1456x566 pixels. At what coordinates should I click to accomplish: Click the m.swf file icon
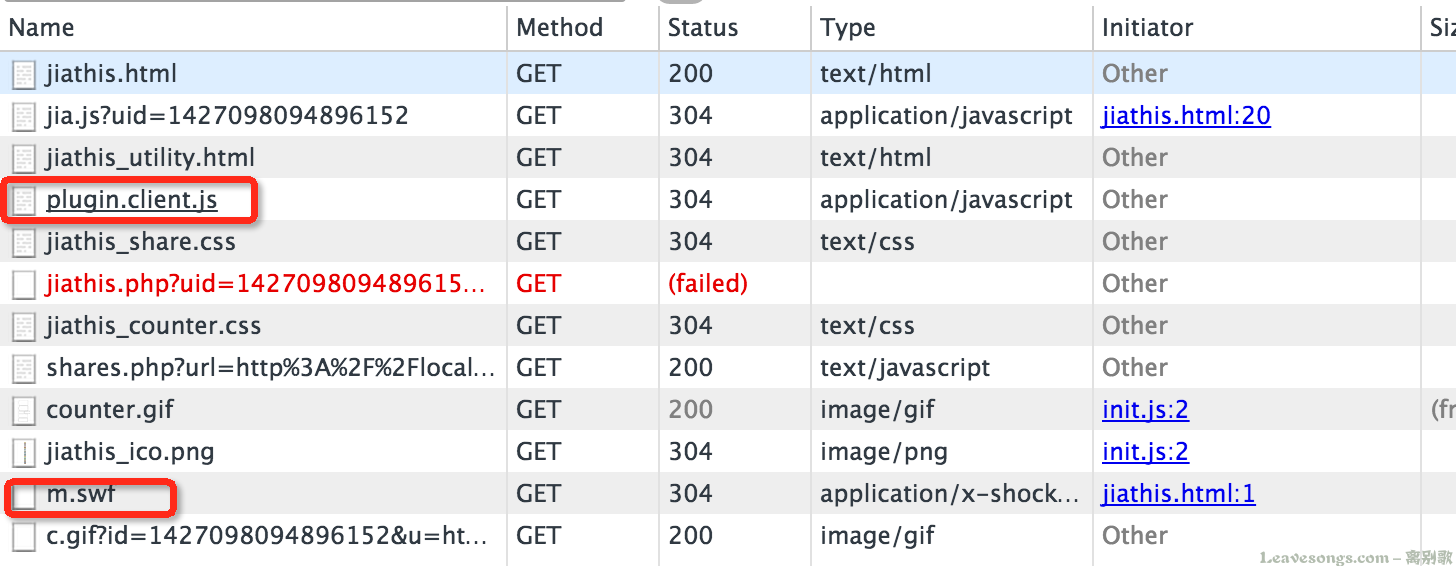(24, 494)
